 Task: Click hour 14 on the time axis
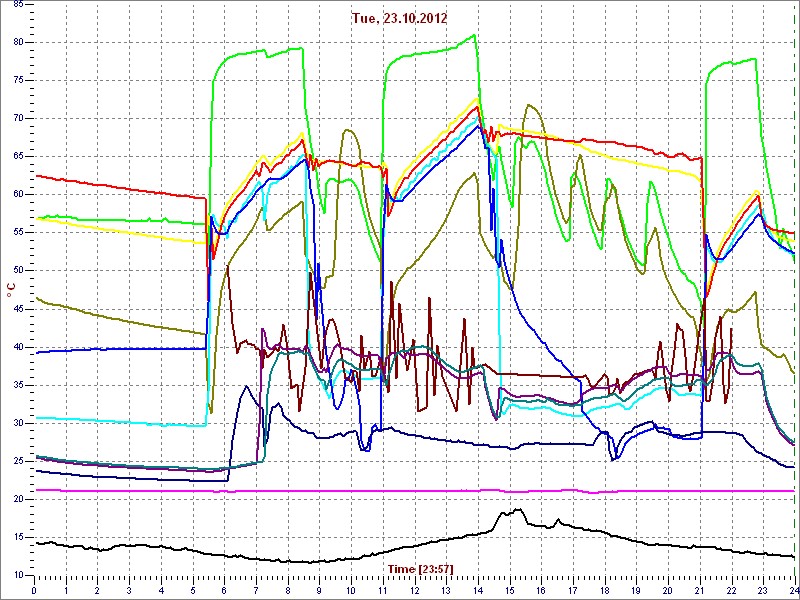478,591
